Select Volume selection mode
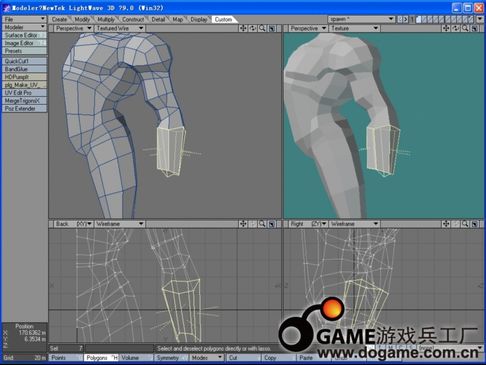The height and width of the screenshot is (365, 486). coord(136,358)
